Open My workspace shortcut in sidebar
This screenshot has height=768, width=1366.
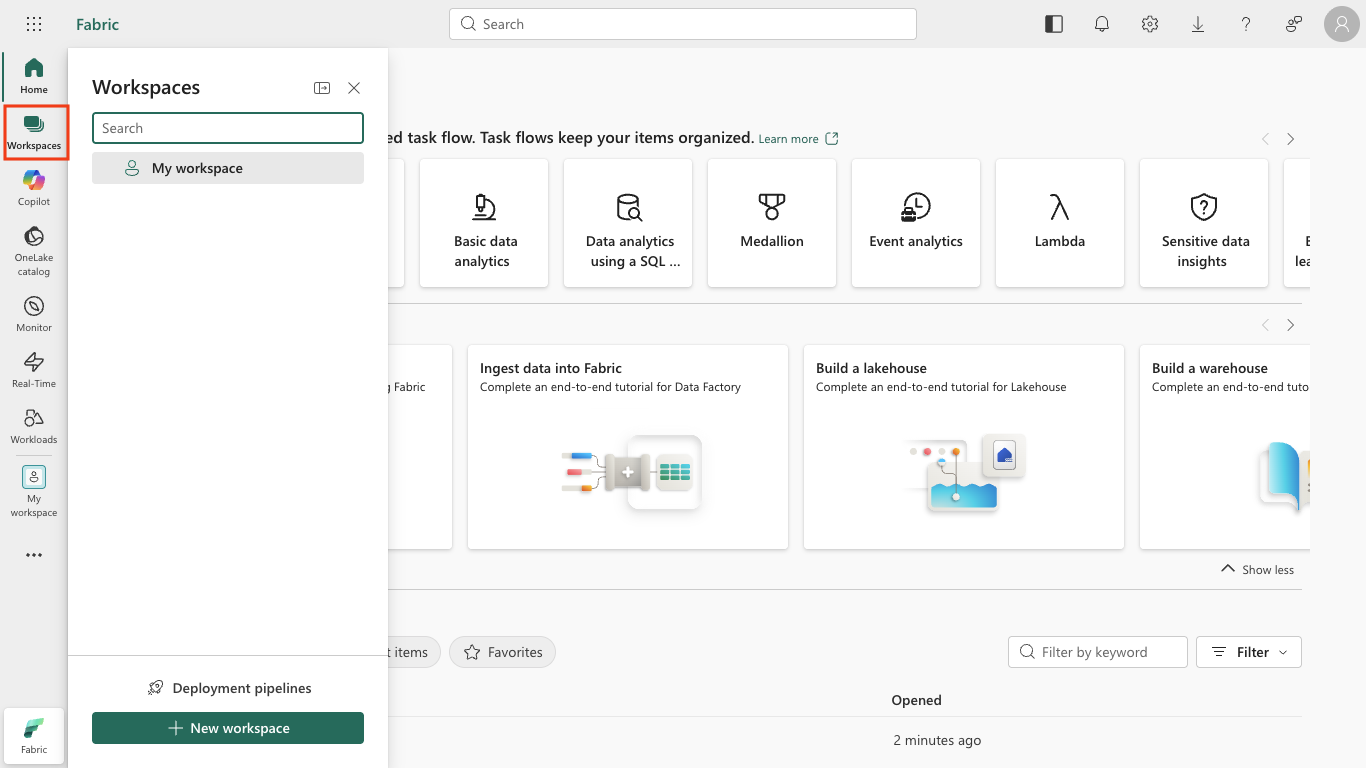pyautogui.click(x=34, y=492)
